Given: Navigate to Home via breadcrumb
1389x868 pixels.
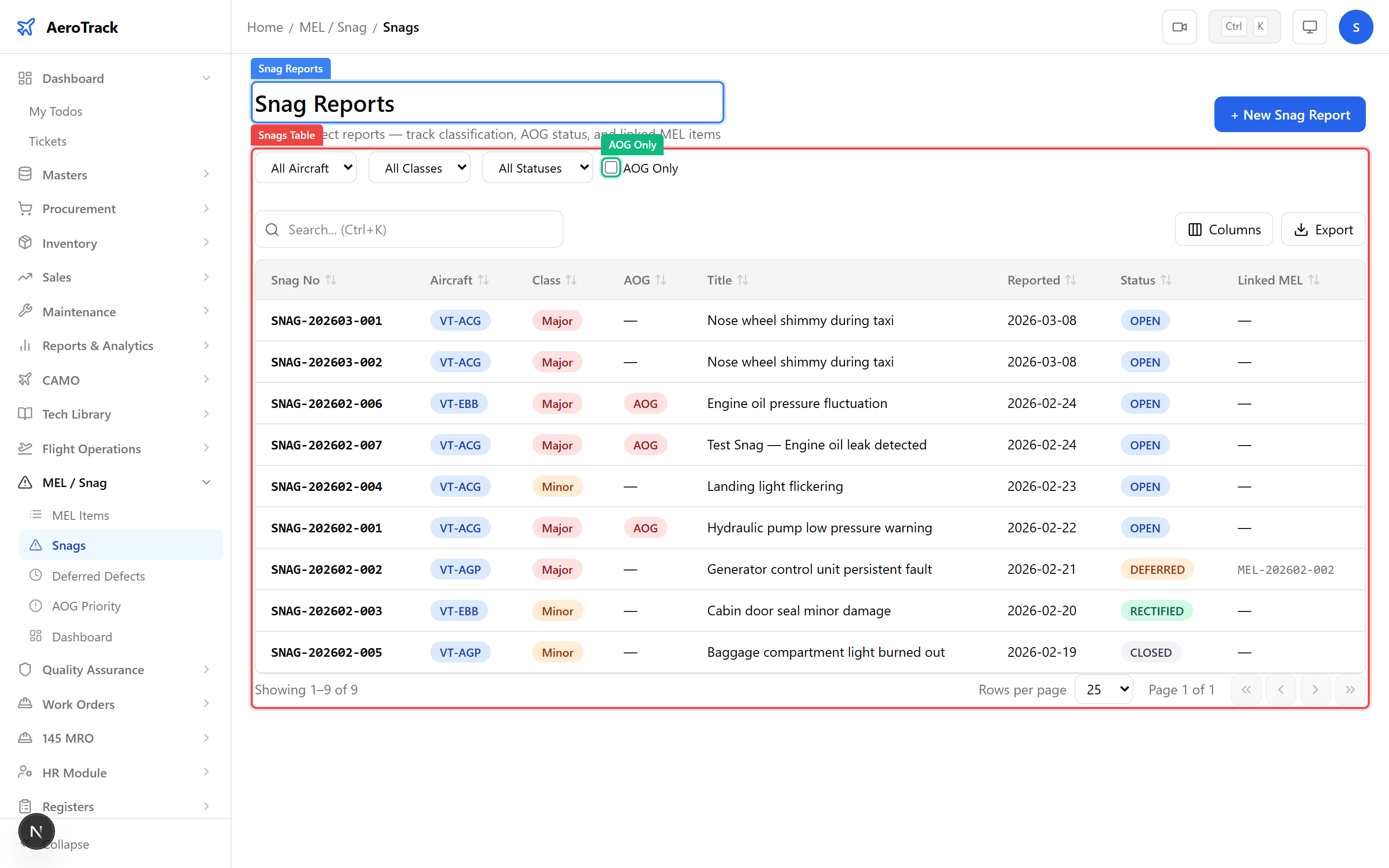Looking at the screenshot, I should (x=264, y=27).
